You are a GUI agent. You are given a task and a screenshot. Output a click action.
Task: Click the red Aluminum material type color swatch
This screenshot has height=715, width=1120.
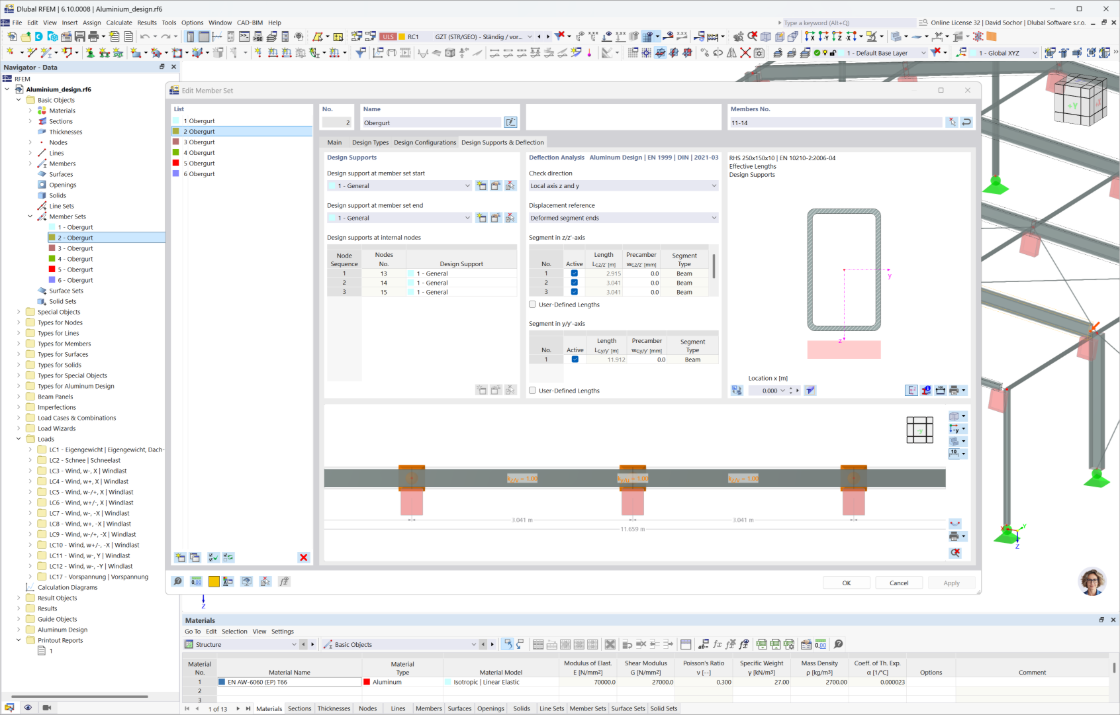point(367,682)
